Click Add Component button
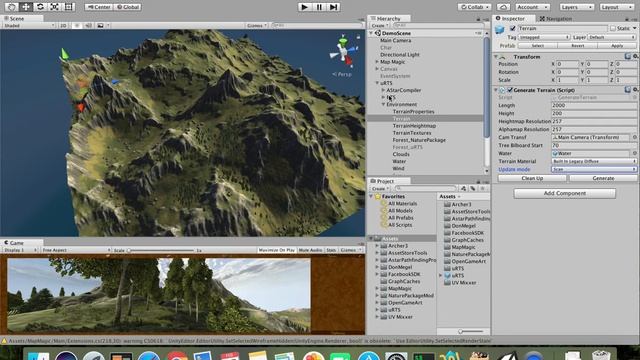The height and width of the screenshot is (360, 640). point(564,193)
